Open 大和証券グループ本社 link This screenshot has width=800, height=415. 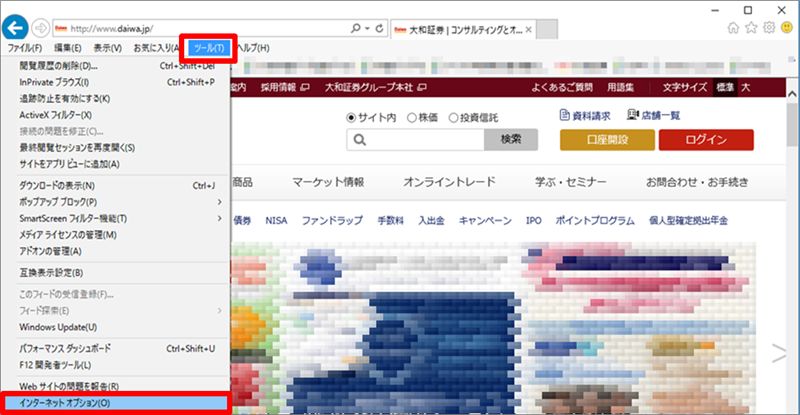[376, 87]
